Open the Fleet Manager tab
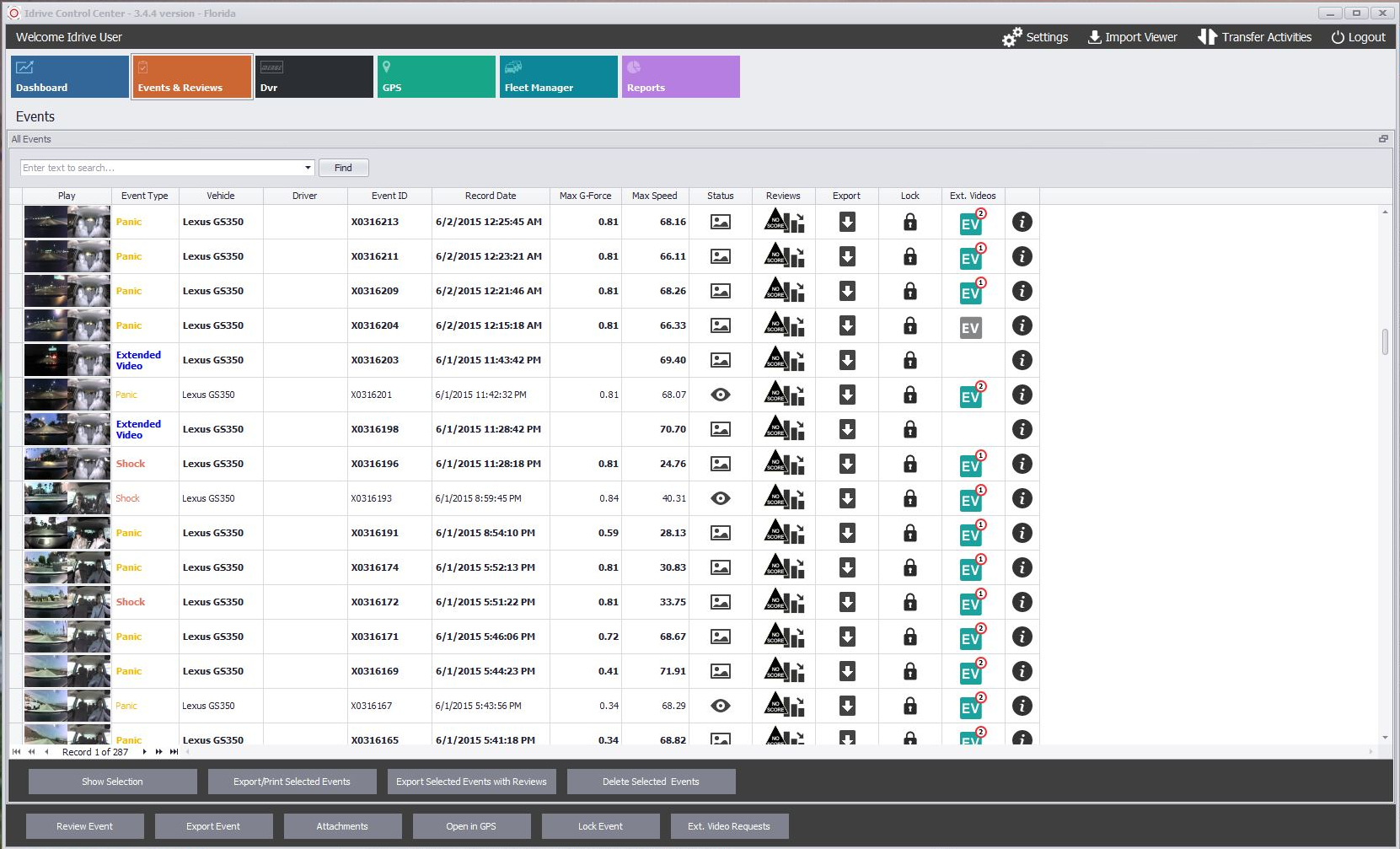1400x849 pixels. coord(559,77)
